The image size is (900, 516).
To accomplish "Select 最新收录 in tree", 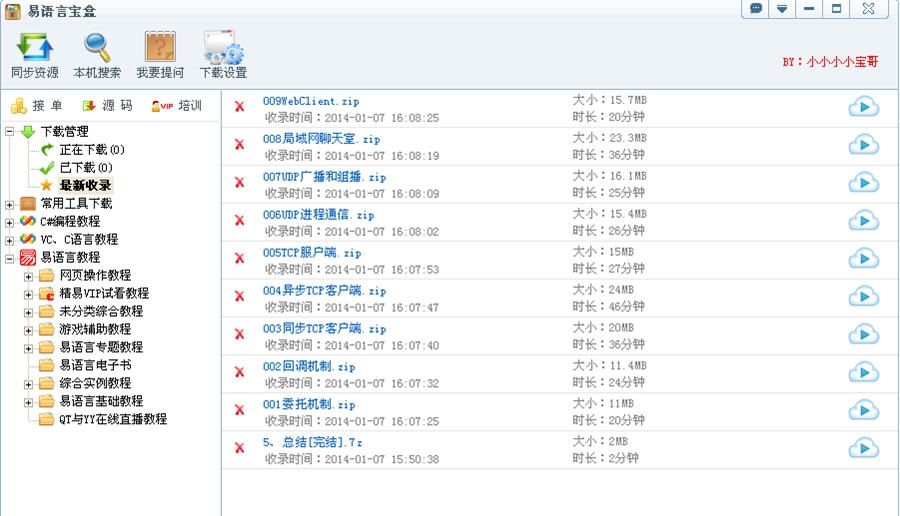I will [x=86, y=185].
